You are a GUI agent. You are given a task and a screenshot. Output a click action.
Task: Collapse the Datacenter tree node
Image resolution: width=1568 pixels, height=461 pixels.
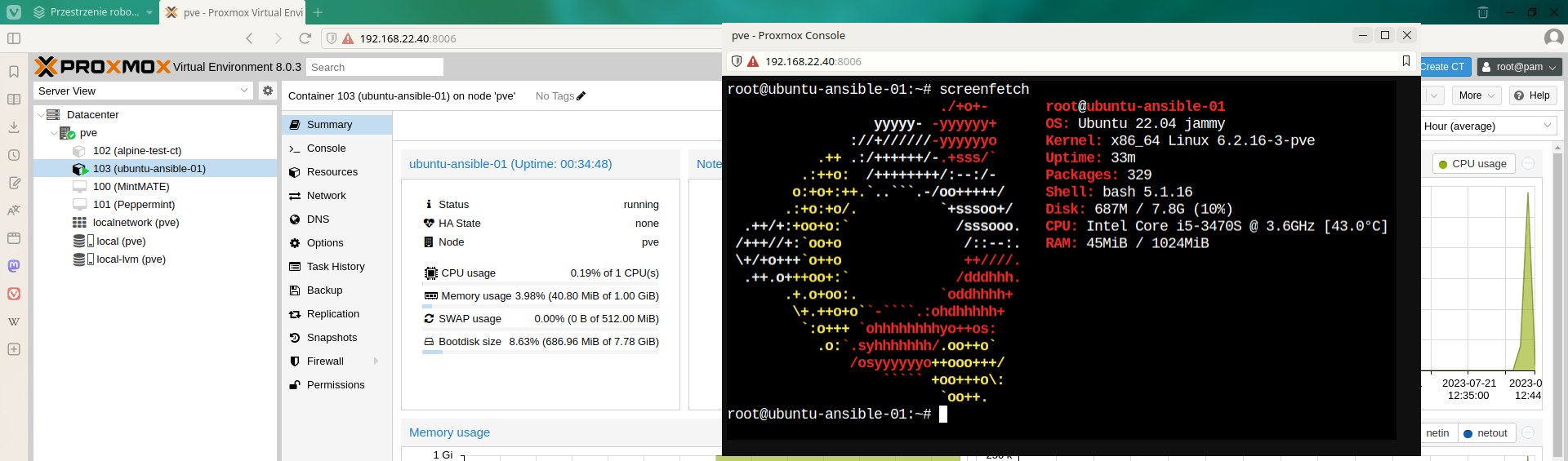(x=41, y=115)
